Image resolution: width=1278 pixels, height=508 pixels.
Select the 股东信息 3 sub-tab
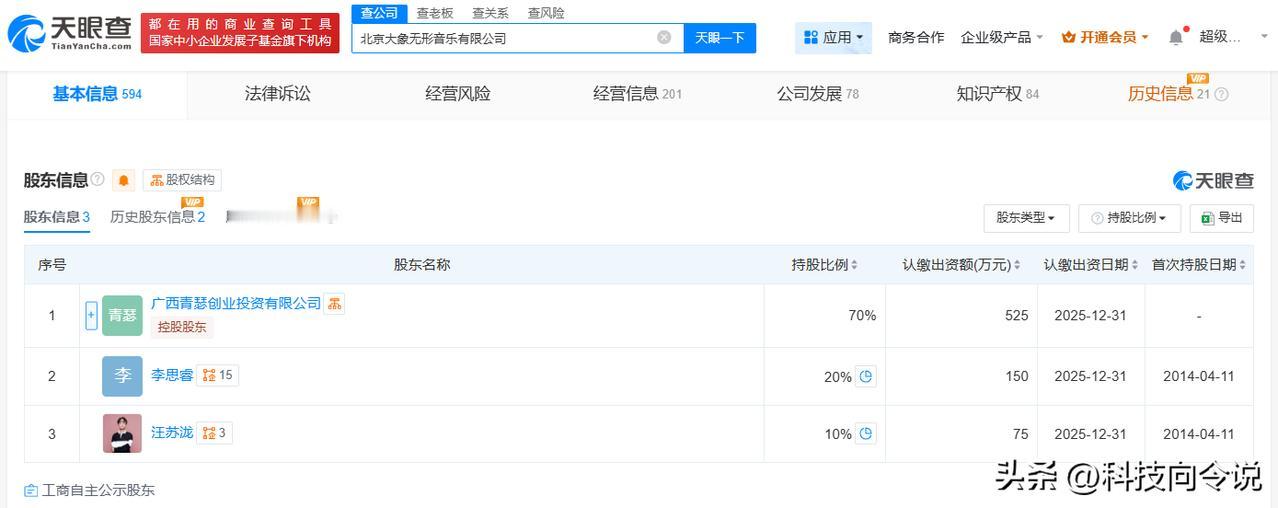(57, 217)
